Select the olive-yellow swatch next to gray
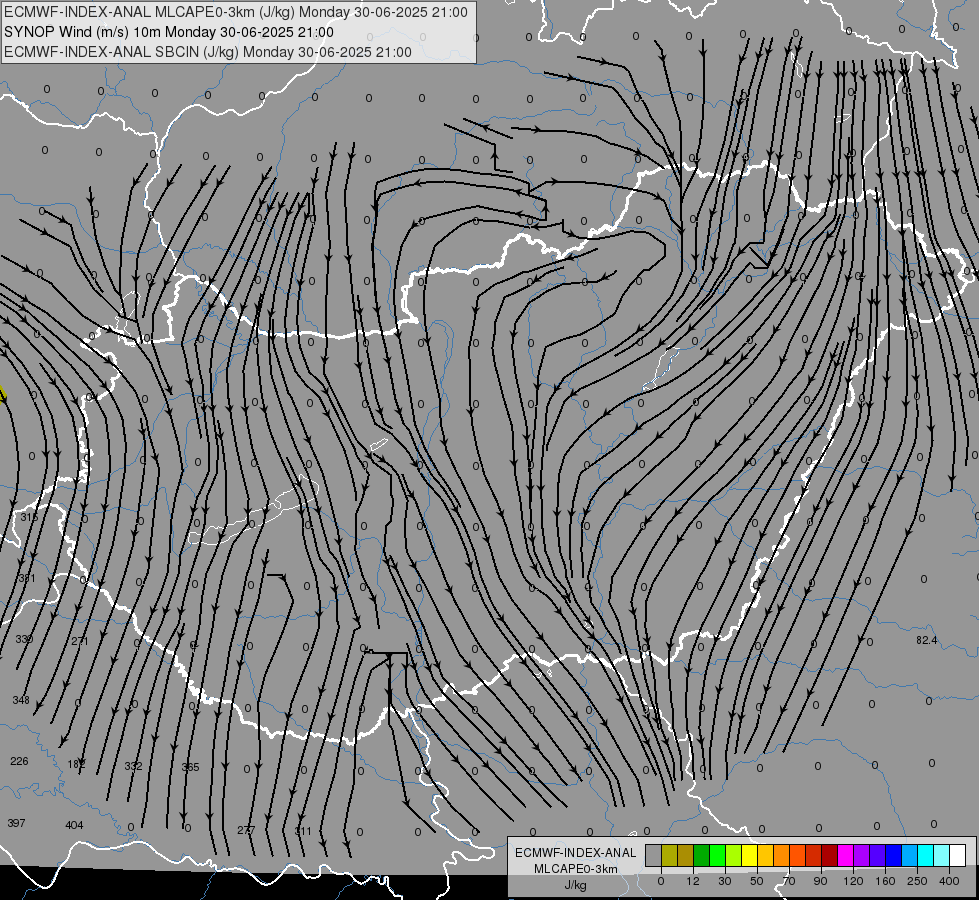Screen dimensions: 979x900 (x=669, y=856)
